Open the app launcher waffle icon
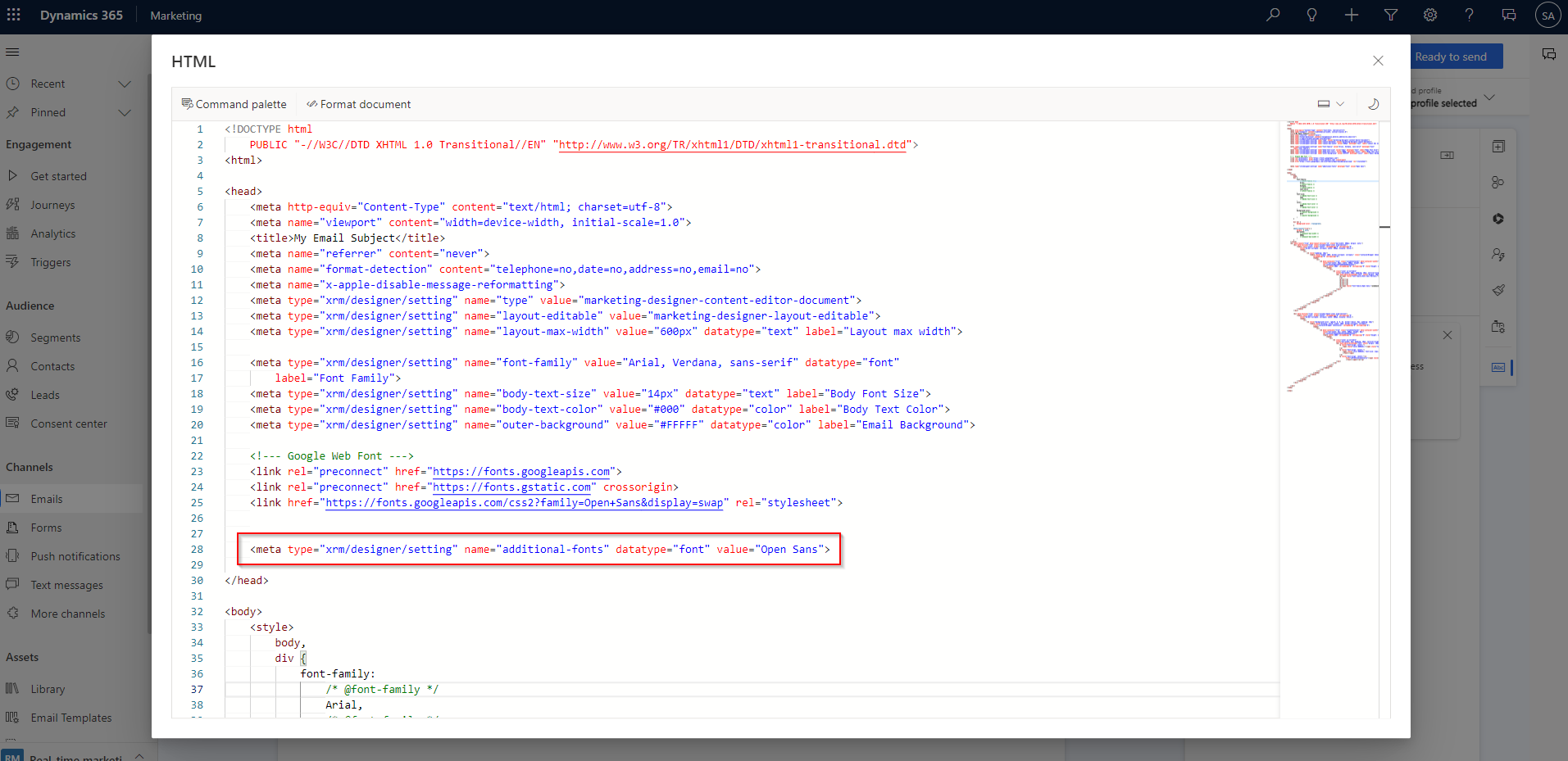1568x761 pixels. (x=14, y=15)
